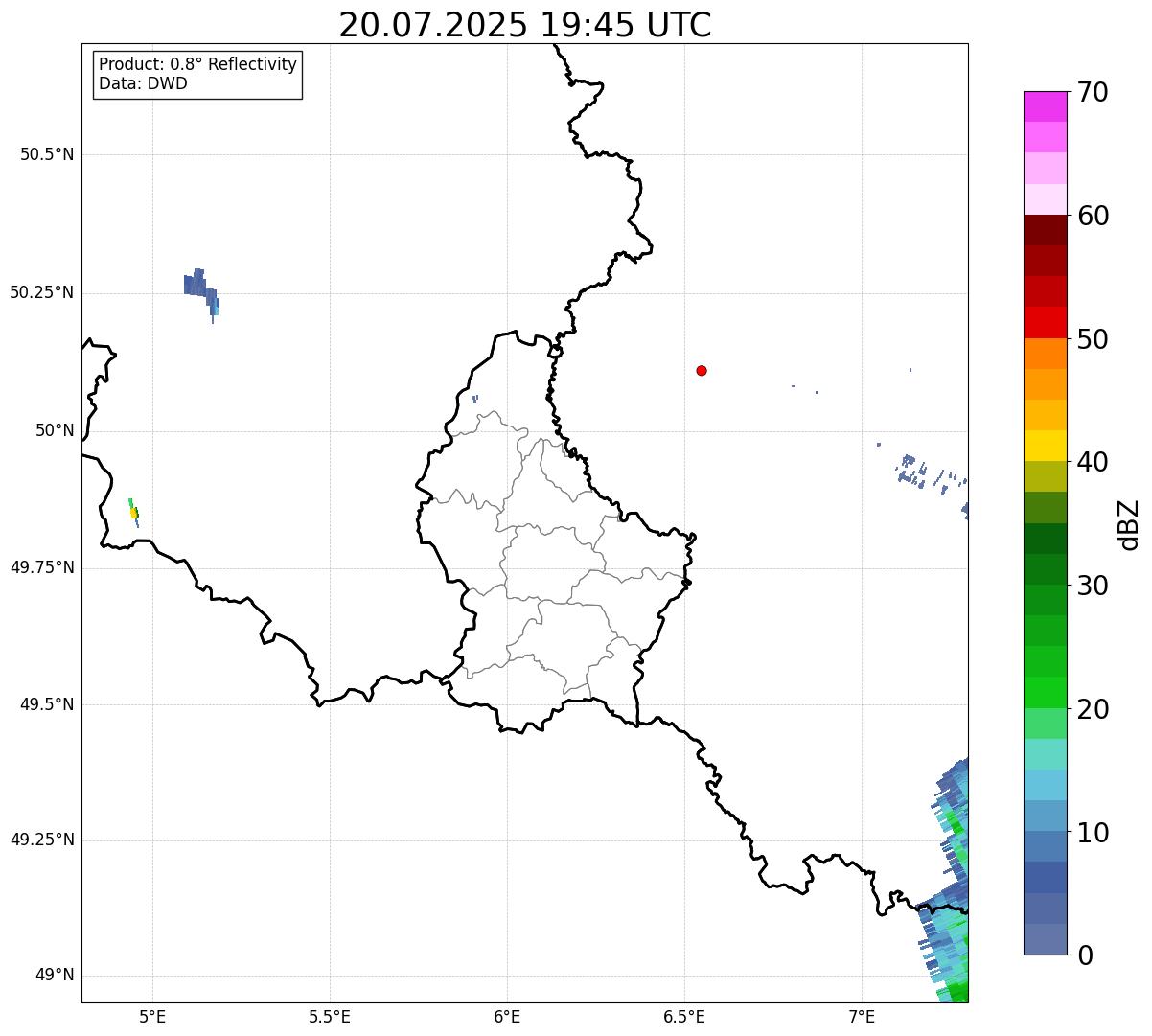
Task: Click the 7°E longitude label
Action: click(x=862, y=1016)
